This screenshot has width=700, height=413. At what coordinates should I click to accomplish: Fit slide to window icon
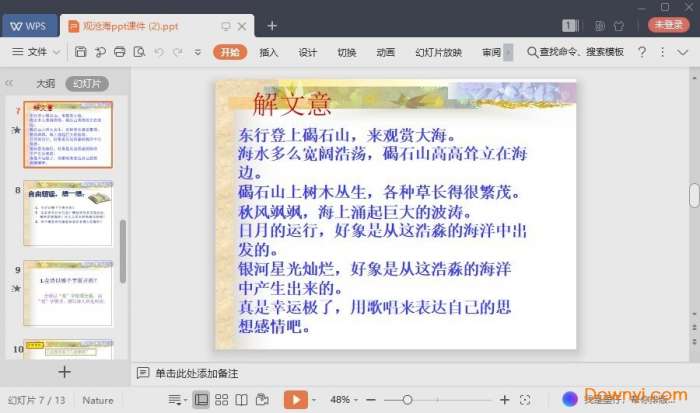(525, 400)
